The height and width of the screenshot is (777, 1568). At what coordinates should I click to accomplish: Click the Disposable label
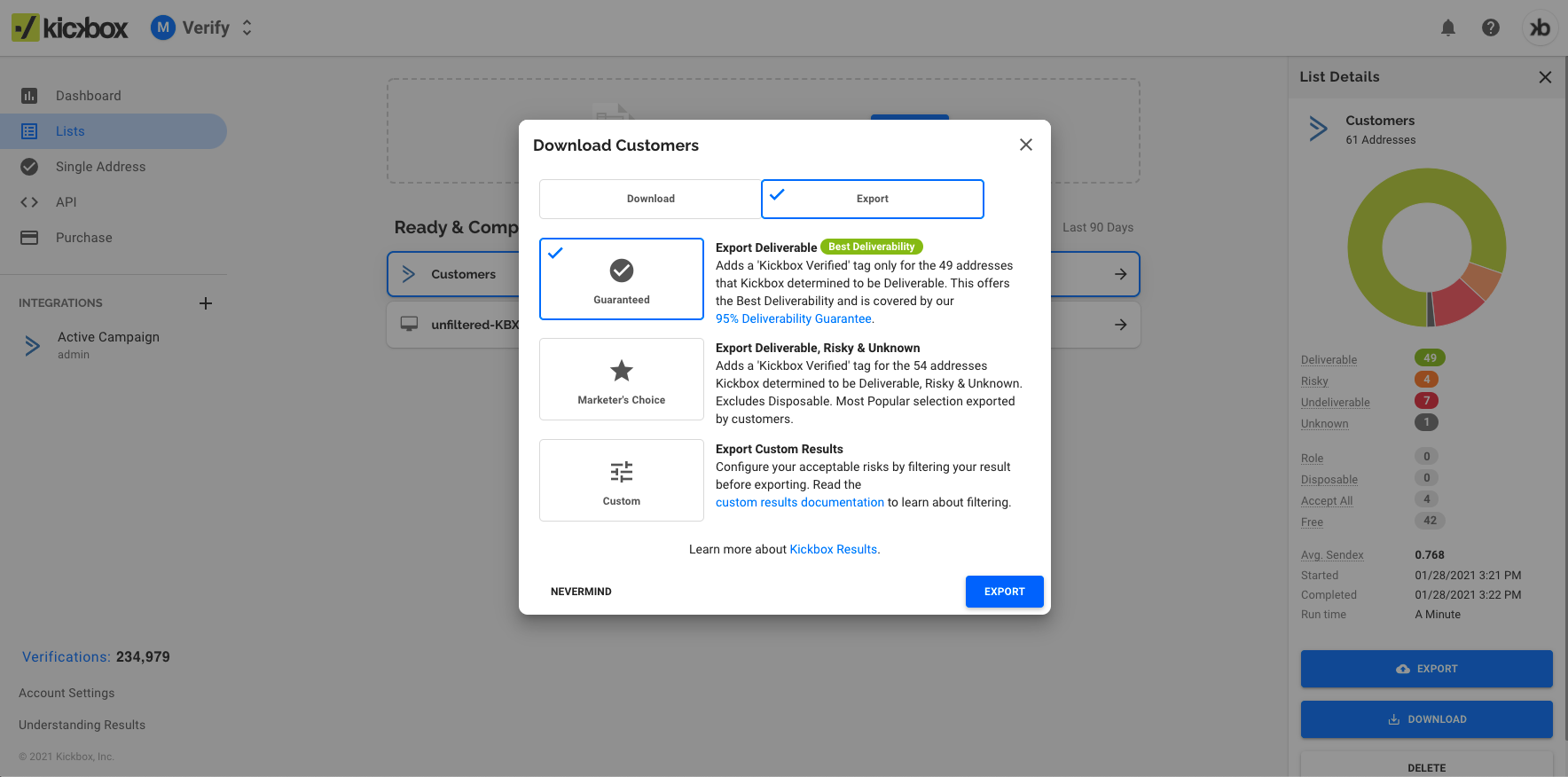pyautogui.click(x=1329, y=479)
